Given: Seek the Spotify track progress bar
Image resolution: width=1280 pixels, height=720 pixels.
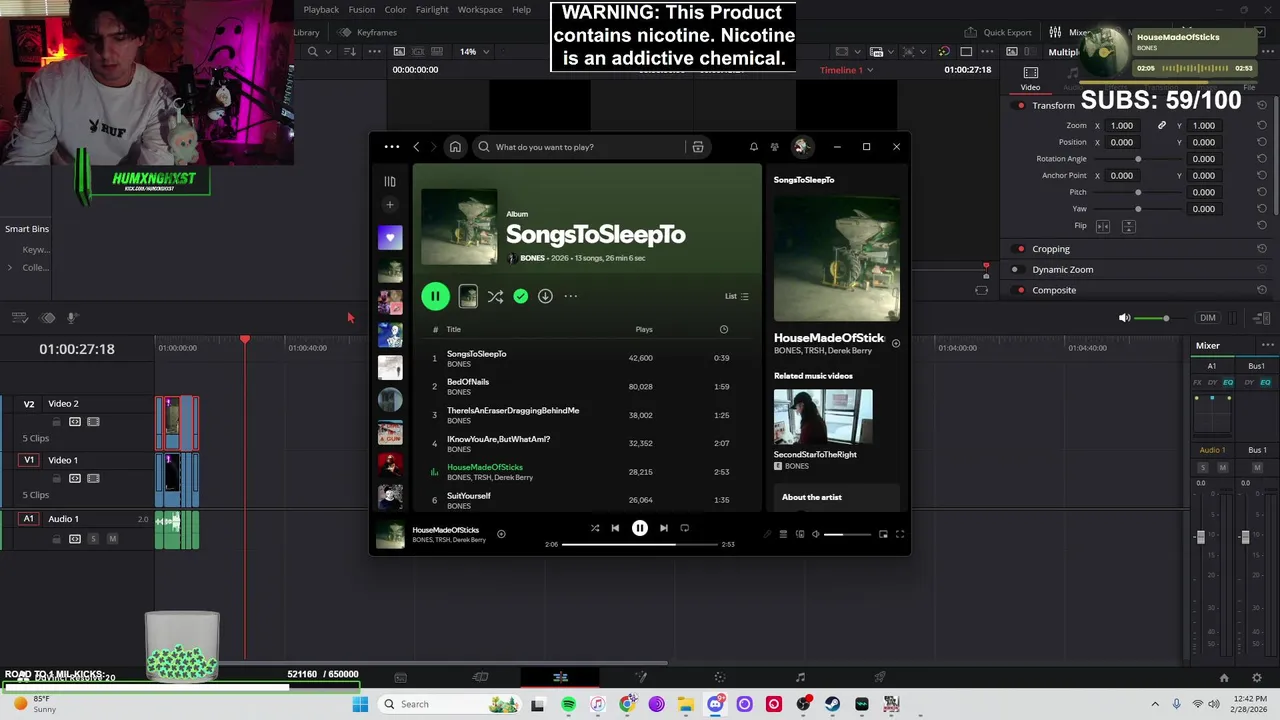Looking at the screenshot, I should 640,544.
